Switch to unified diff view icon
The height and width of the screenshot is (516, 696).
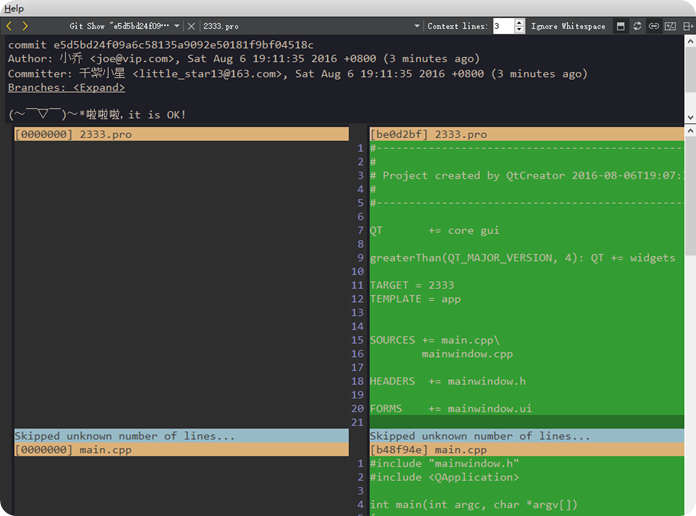[x=670, y=26]
